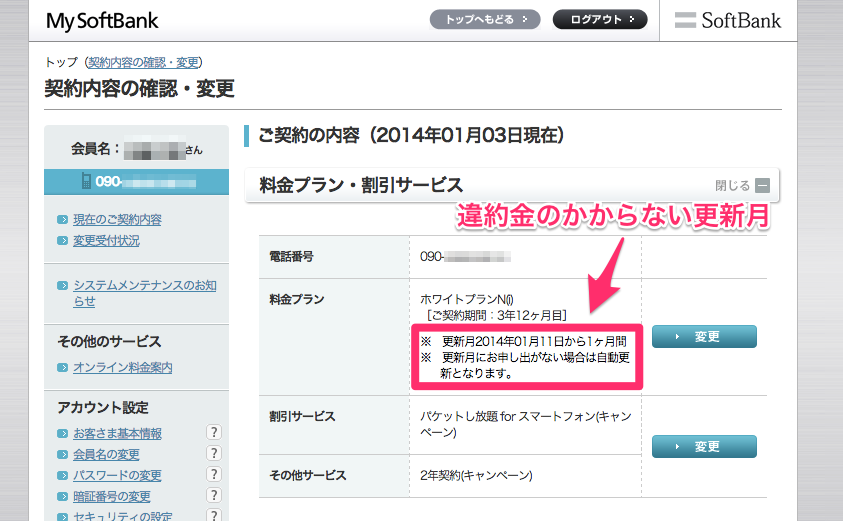Click arrow bullet beside 現在のご契約内容
This screenshot has height=521, width=843.
click(62, 219)
